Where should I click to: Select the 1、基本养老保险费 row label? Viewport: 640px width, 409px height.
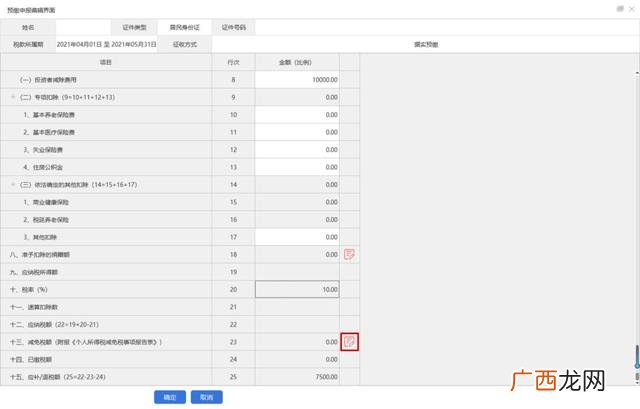[x=49, y=115]
